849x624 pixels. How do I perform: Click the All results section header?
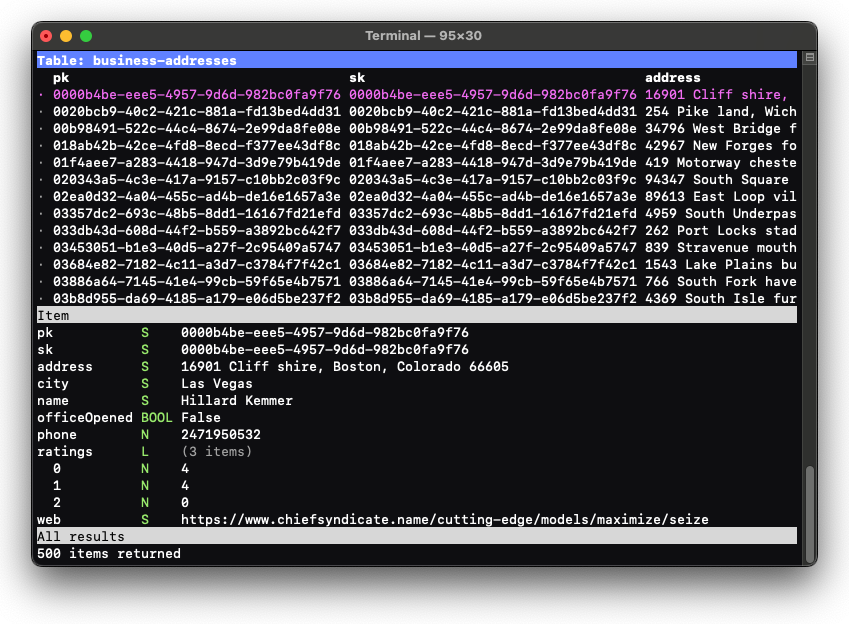click(x=416, y=536)
